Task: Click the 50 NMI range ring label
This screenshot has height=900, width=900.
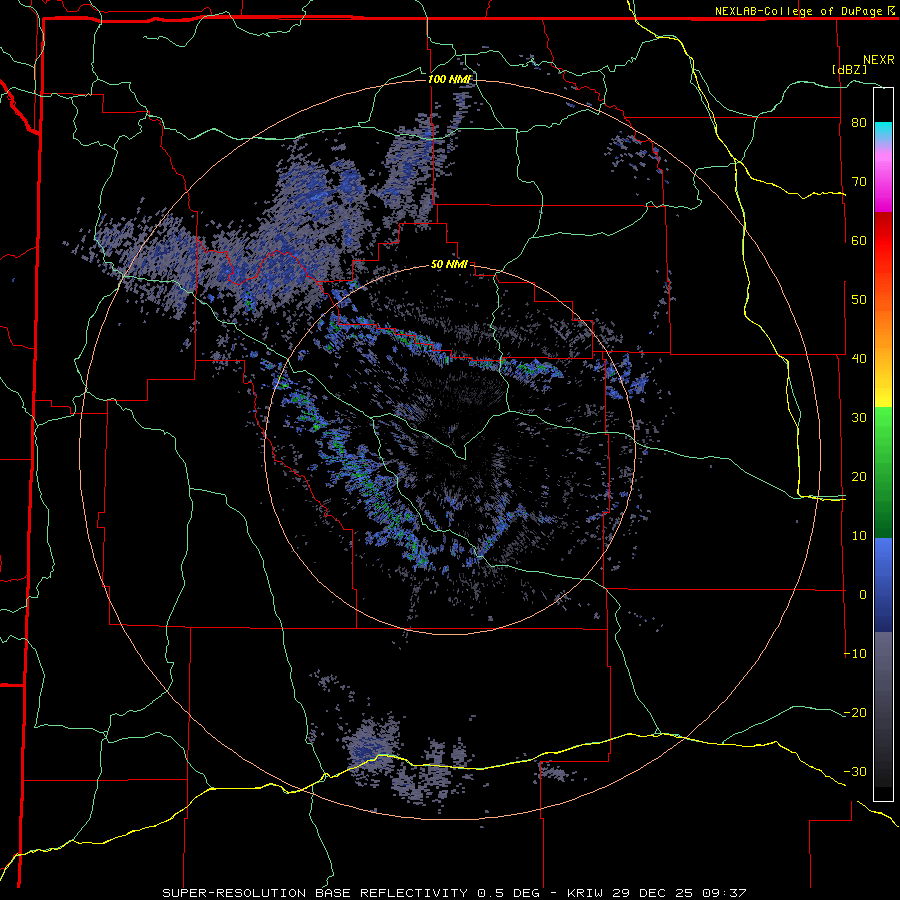Action: click(449, 265)
